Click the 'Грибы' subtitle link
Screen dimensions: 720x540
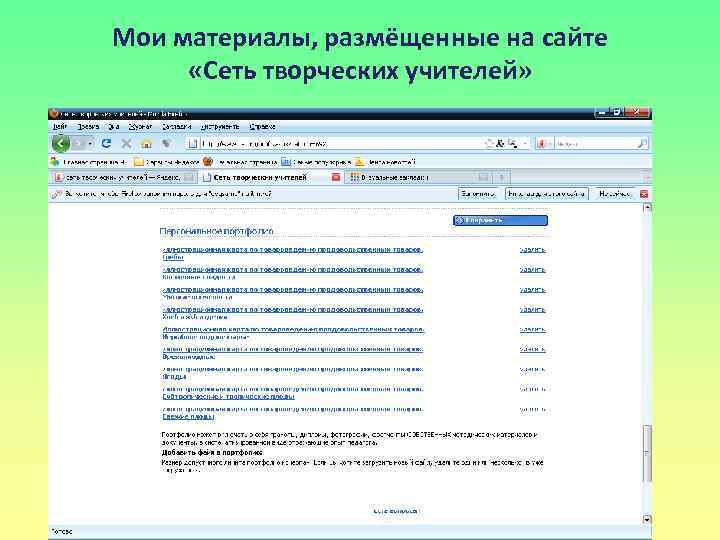(x=173, y=258)
